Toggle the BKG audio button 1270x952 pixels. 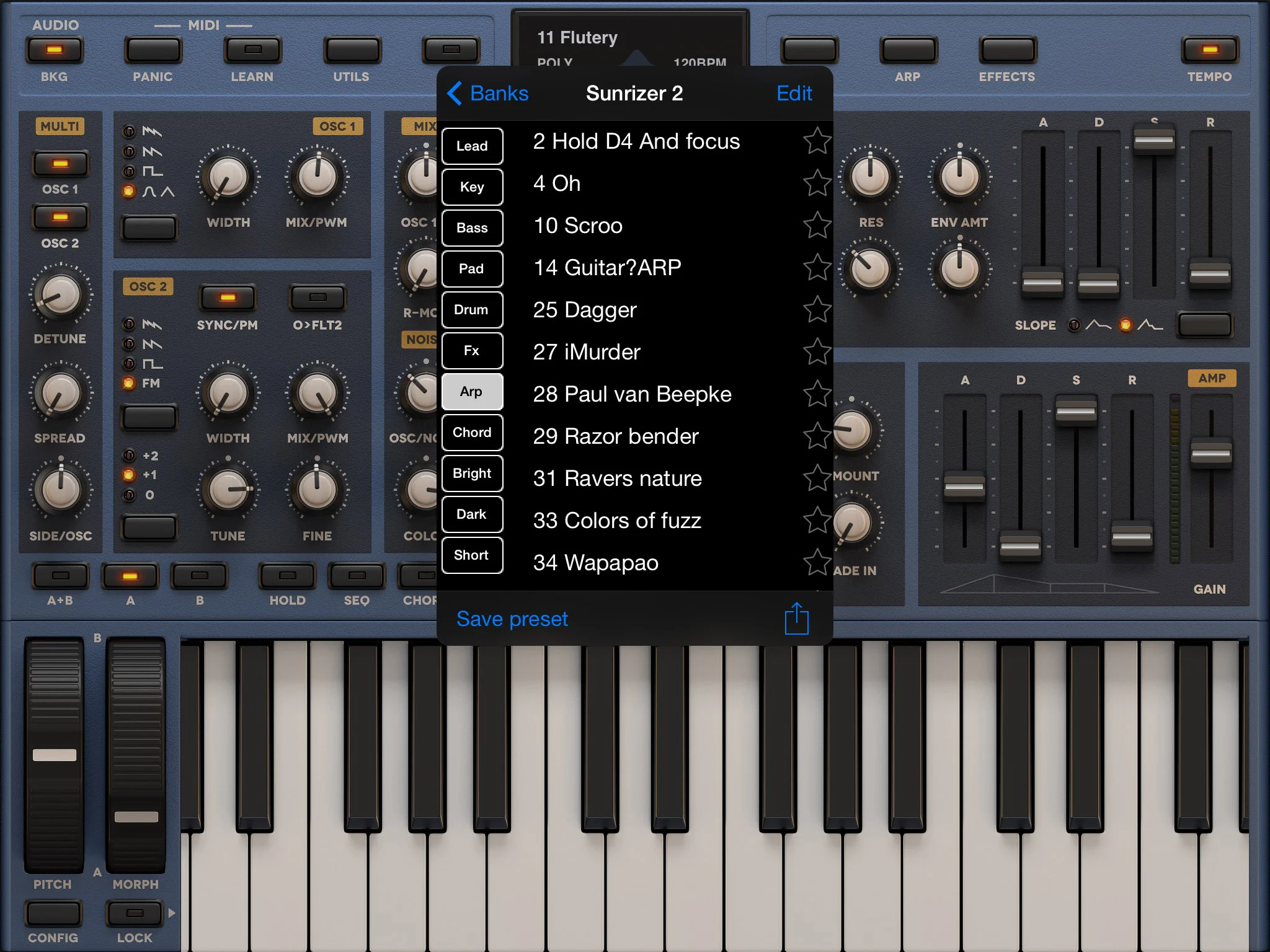pos(55,50)
